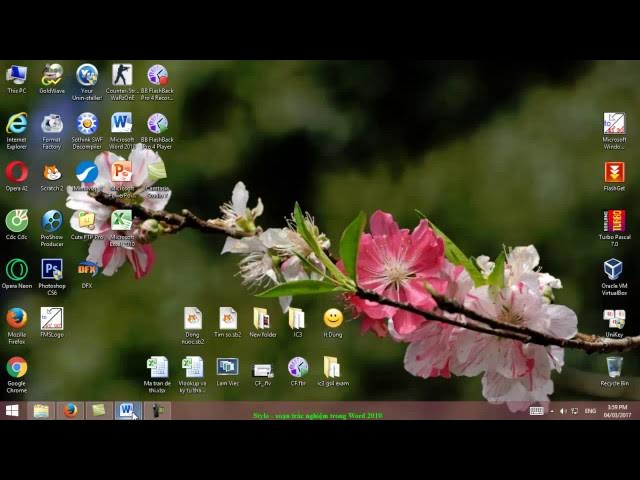
Task: Select the Dong nuoc.sb2 file
Action: pyautogui.click(x=192, y=326)
